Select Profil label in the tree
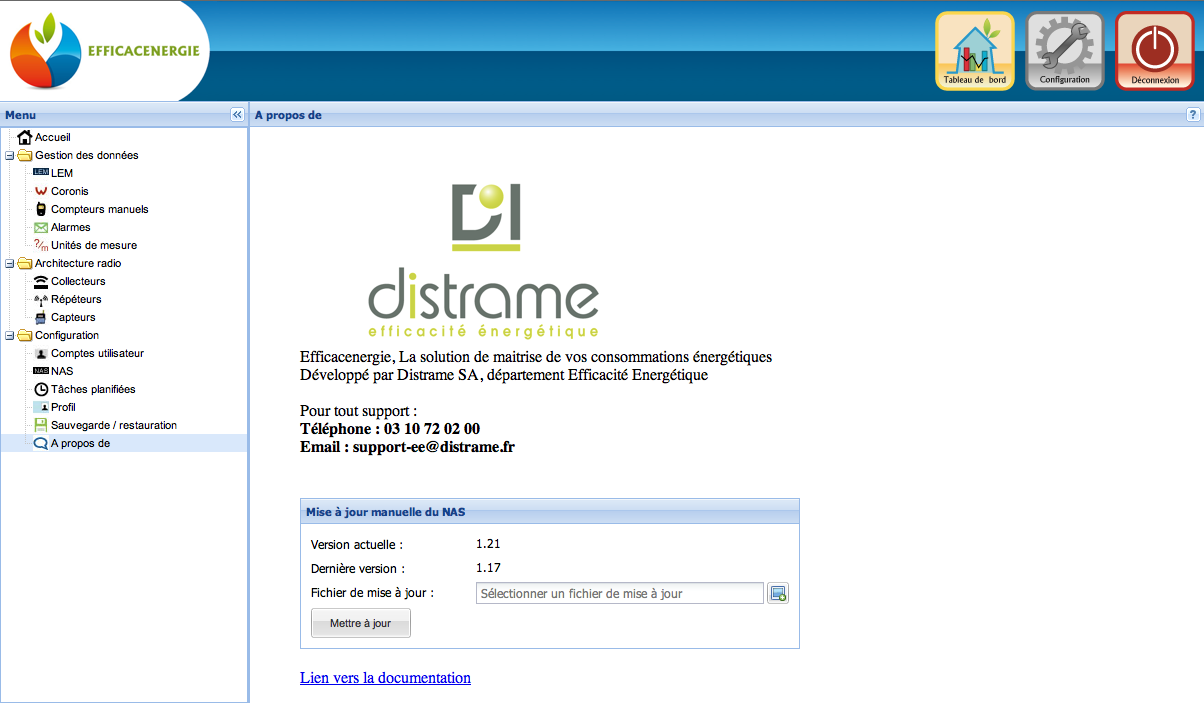1204x703 pixels. (63, 407)
